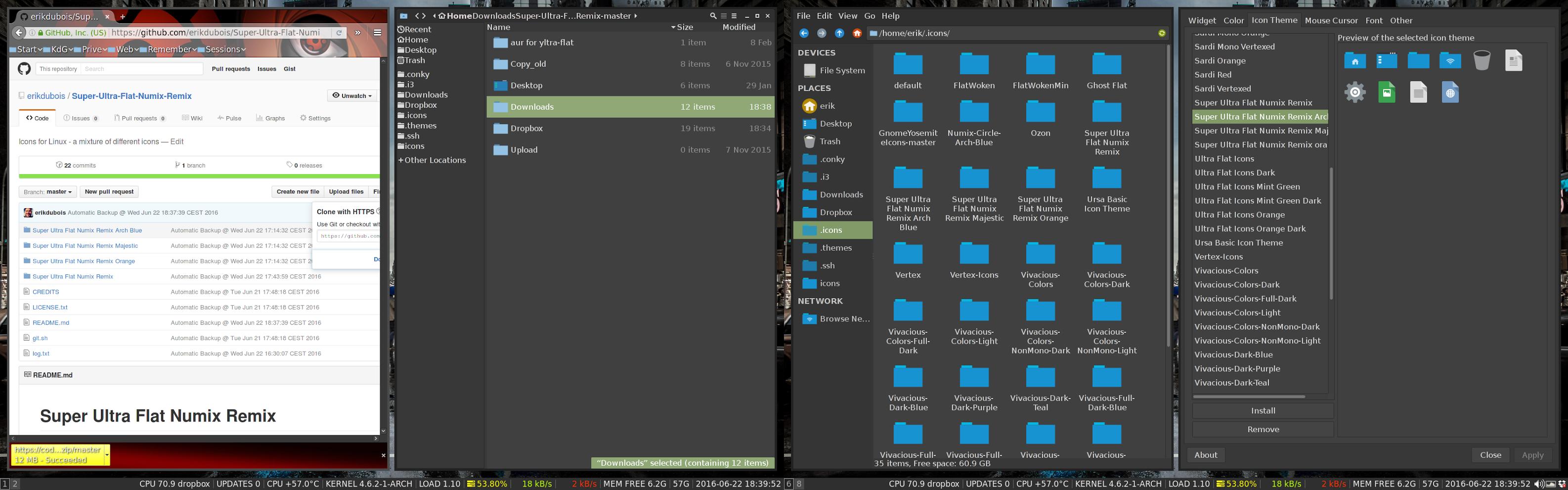This screenshot has width=1568, height=490.
Task: Open the Numix-Circle-Arch-Blue folder
Action: point(974,124)
